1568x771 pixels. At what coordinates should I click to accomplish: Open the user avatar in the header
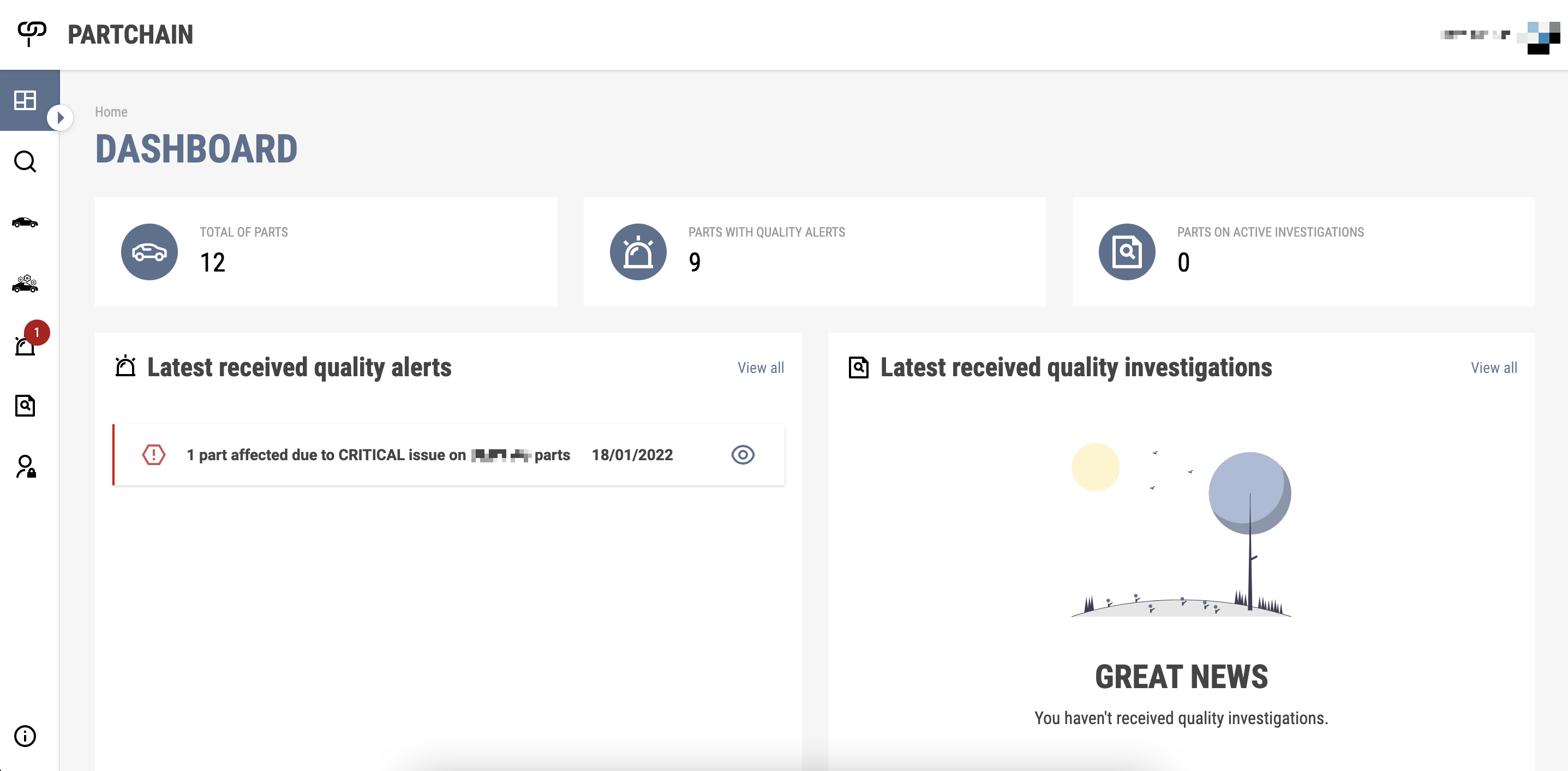(x=1538, y=37)
